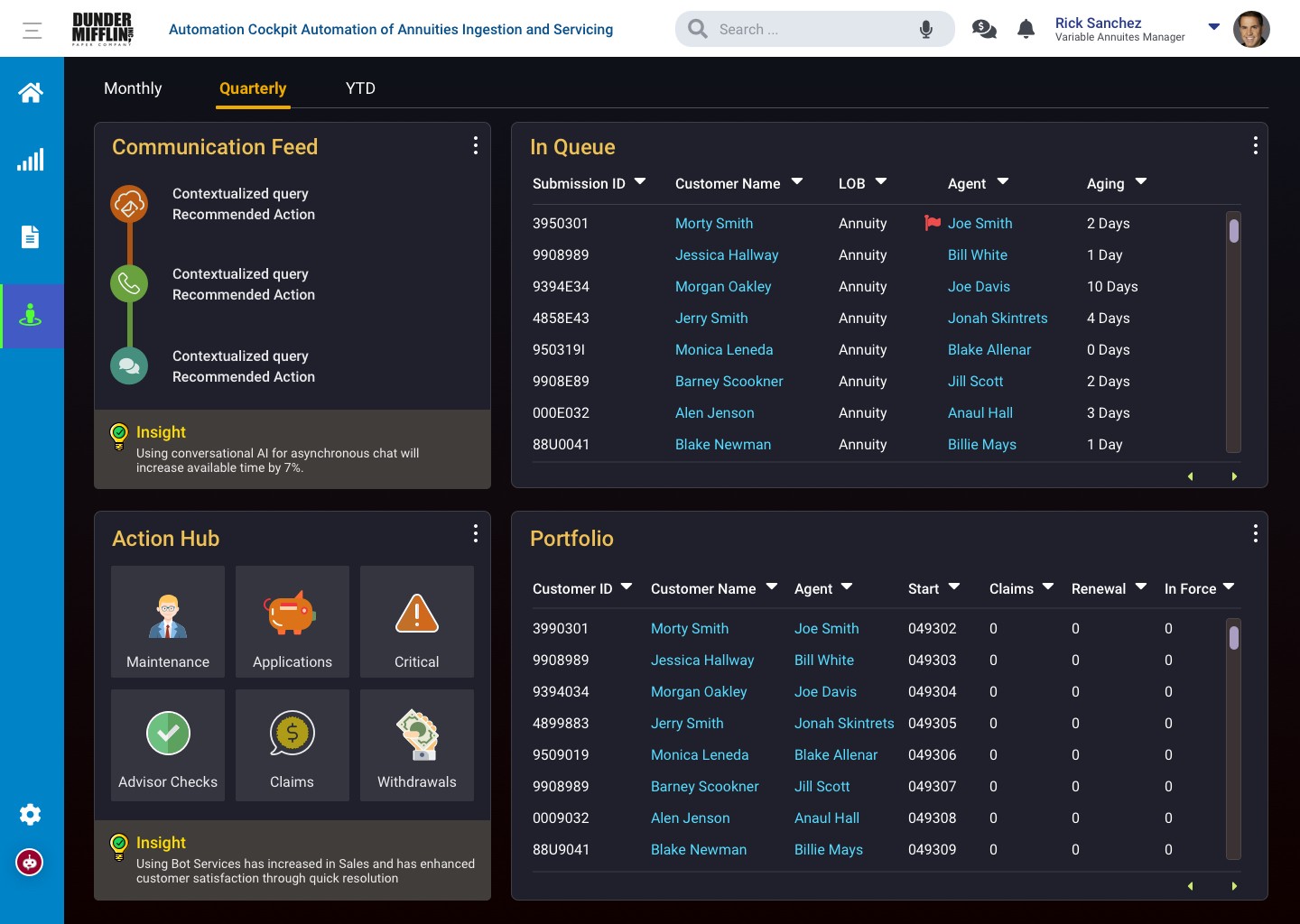1300x924 pixels.
Task: Open the Critical action tile
Action: point(417,622)
